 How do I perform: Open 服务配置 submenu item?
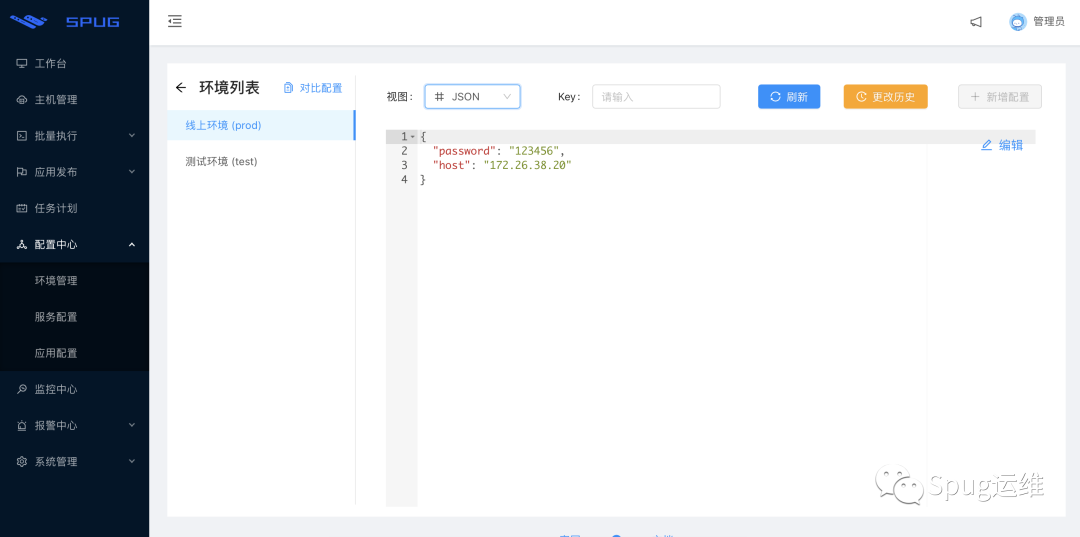(x=74, y=317)
